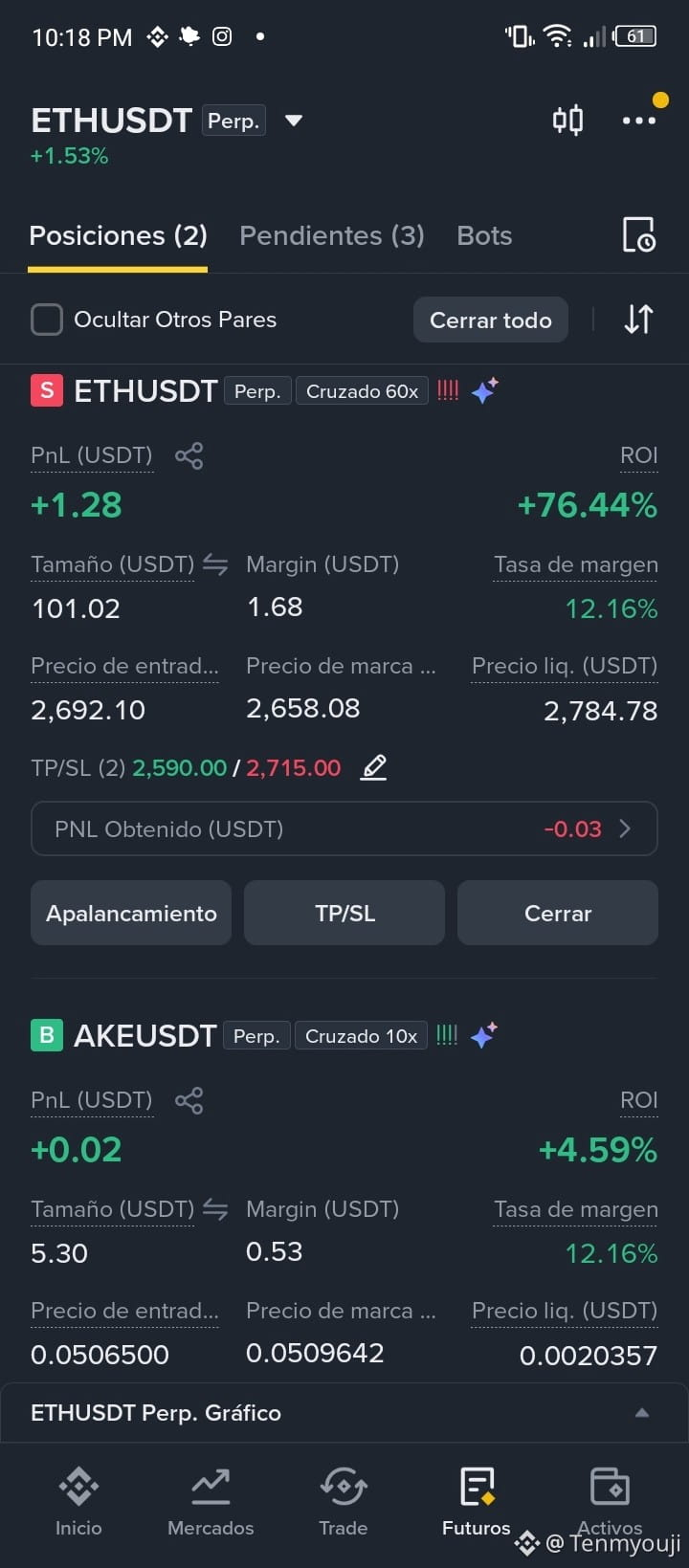Open the ETHUSDT Perp. pair dropdown arrow
The image size is (689, 1568).
point(294,121)
